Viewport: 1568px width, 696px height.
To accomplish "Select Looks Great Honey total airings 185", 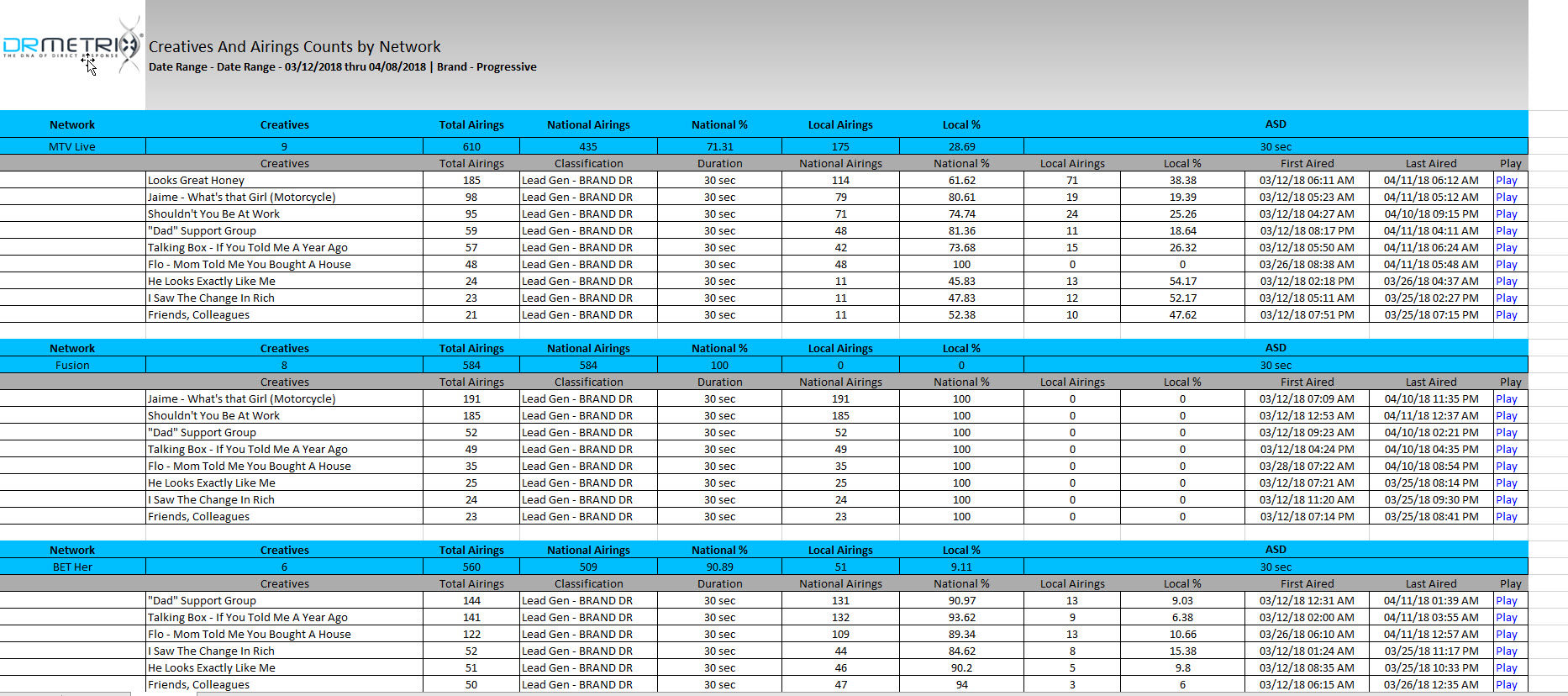I will pos(471,180).
